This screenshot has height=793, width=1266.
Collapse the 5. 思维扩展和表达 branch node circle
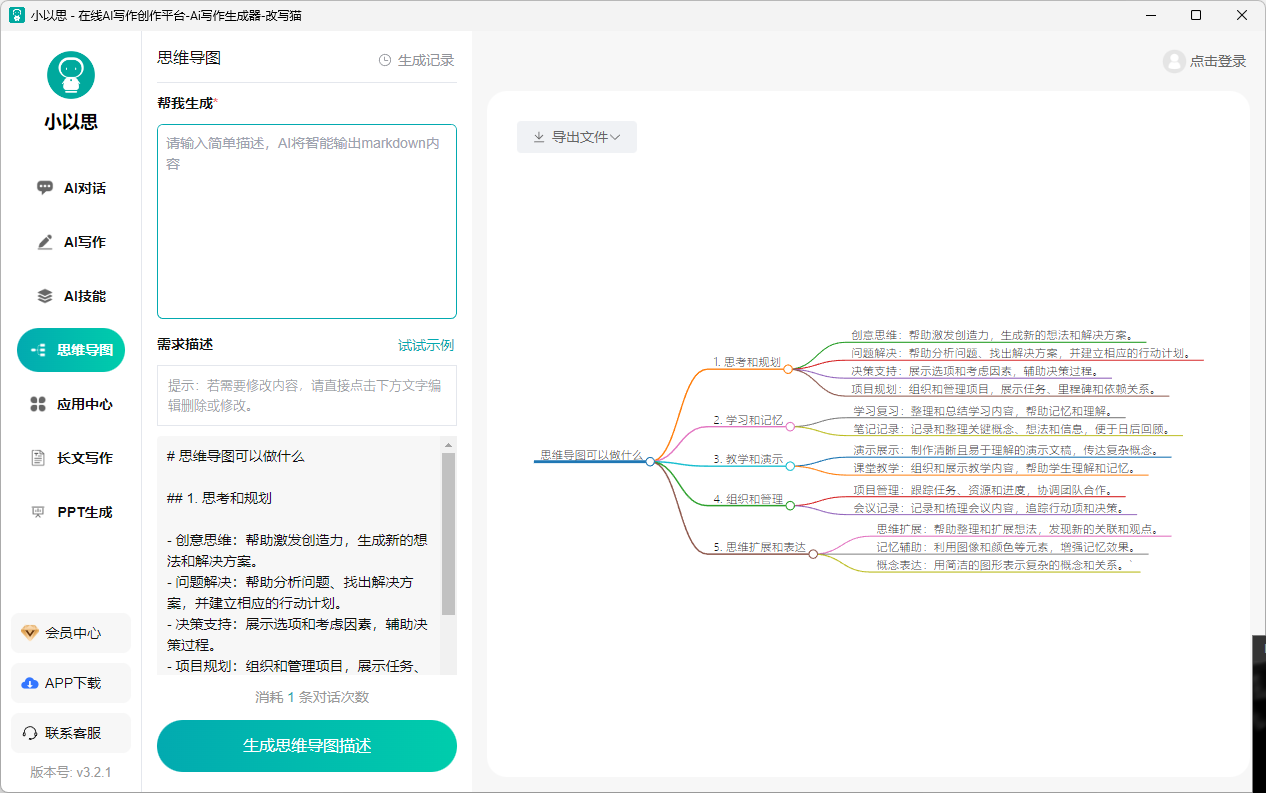[x=813, y=553]
